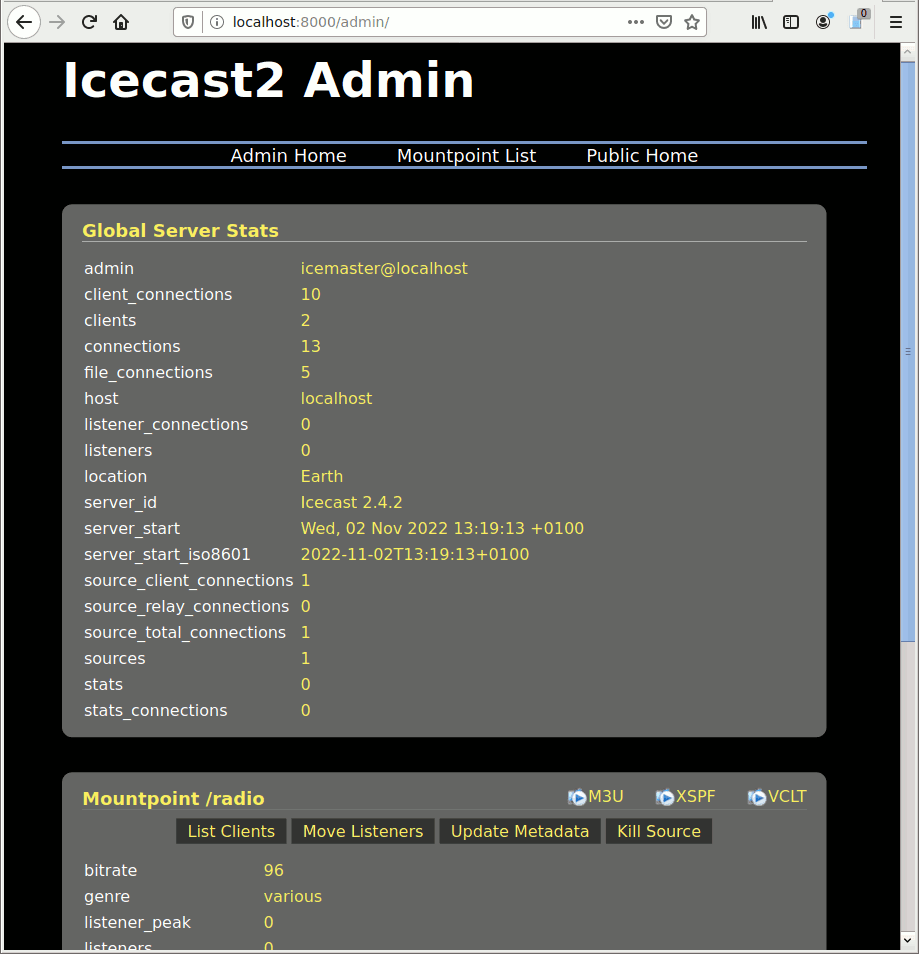Go to browser home page icon

(121, 22)
